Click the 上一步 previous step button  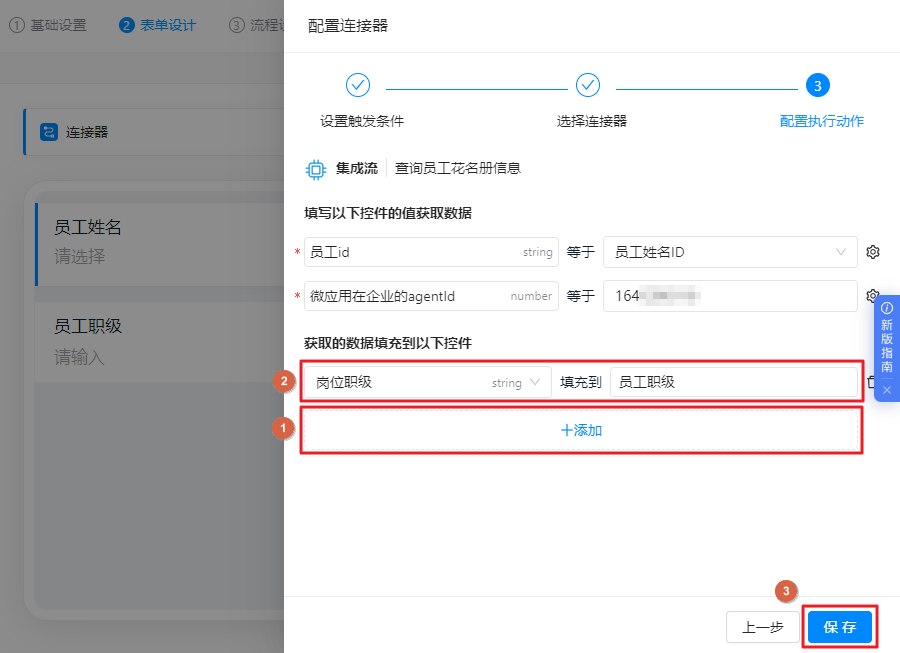pos(763,627)
